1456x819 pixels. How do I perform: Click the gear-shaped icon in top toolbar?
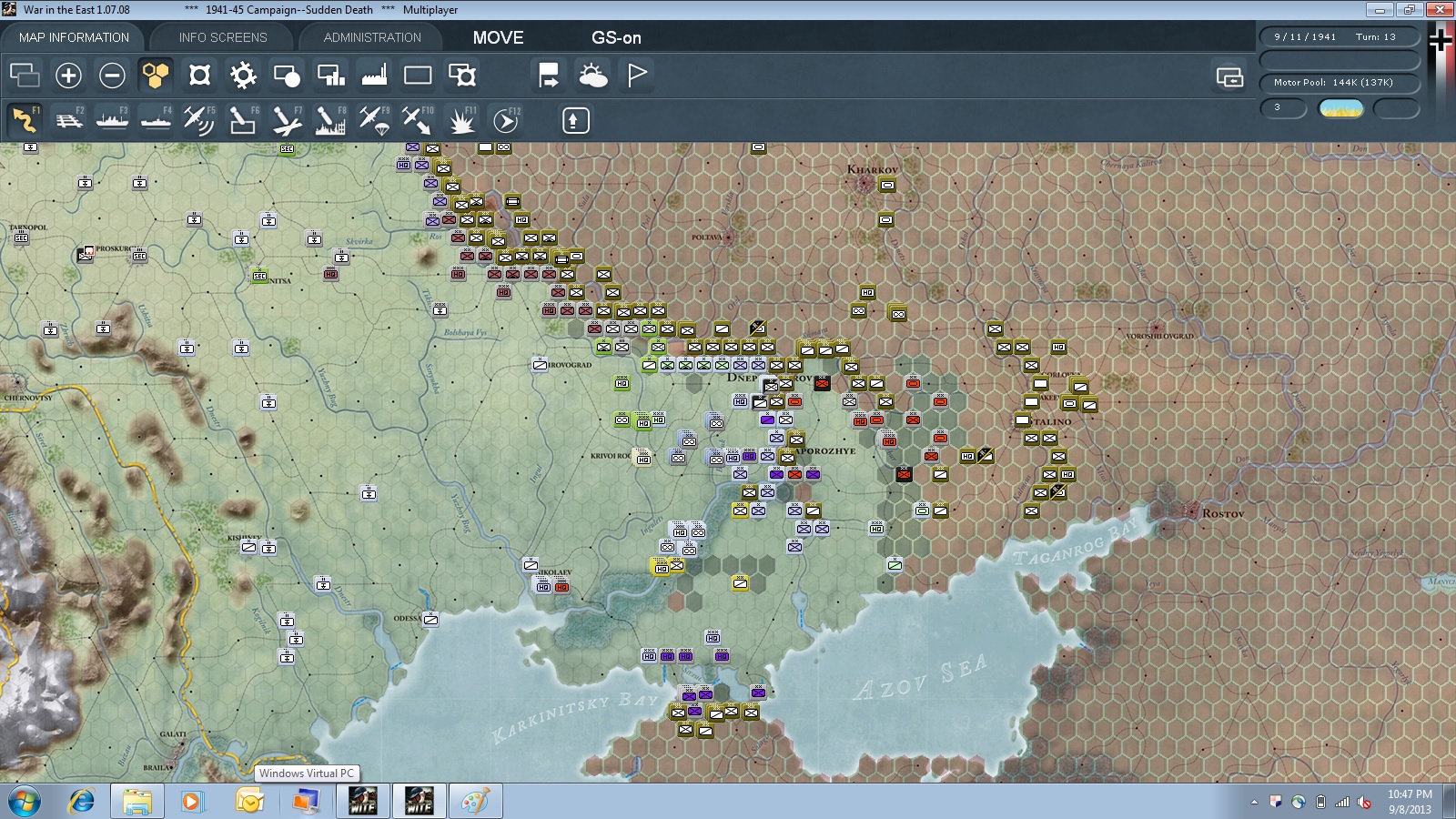[243, 76]
